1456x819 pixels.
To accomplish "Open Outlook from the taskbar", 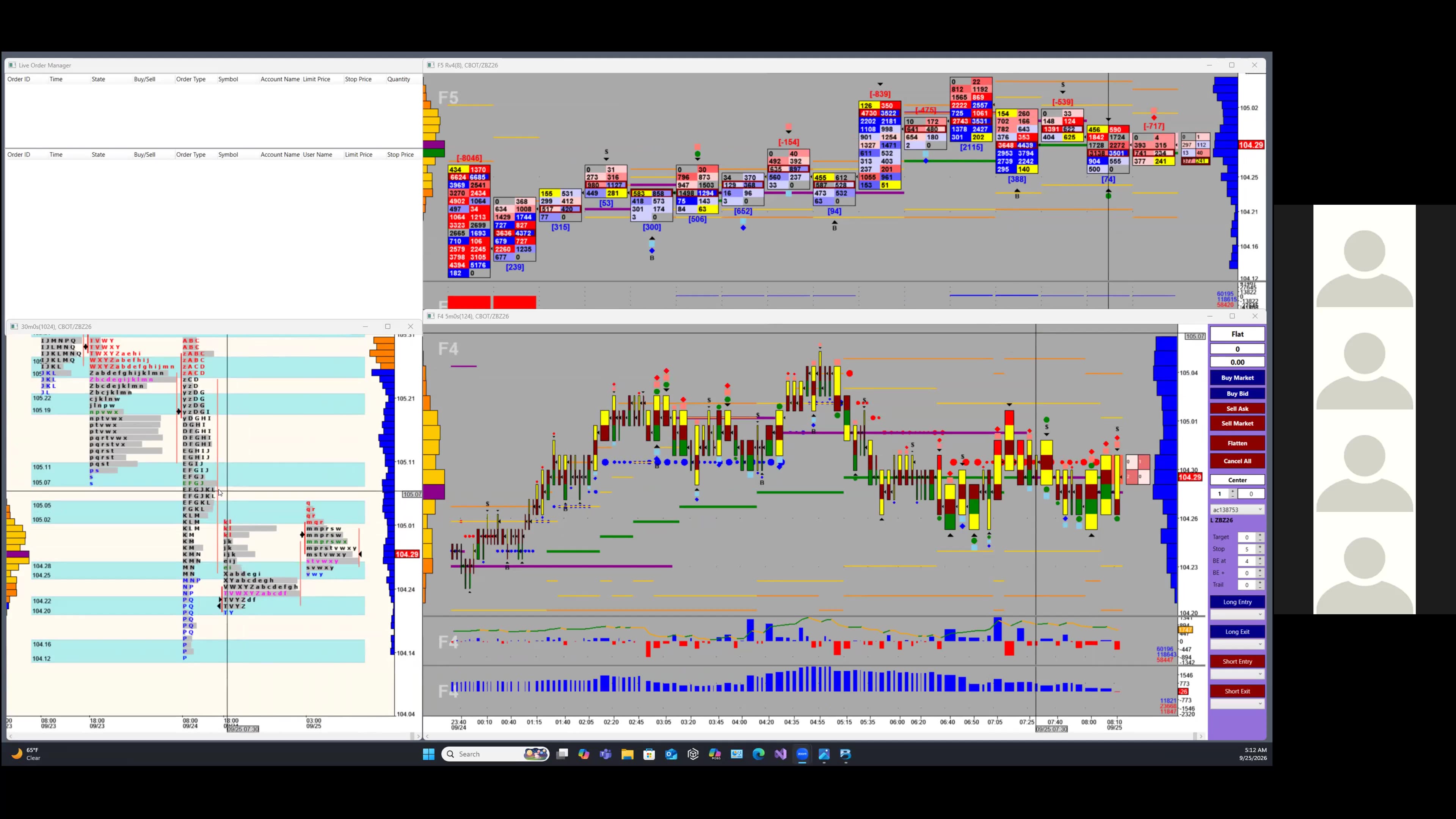I will [671, 754].
